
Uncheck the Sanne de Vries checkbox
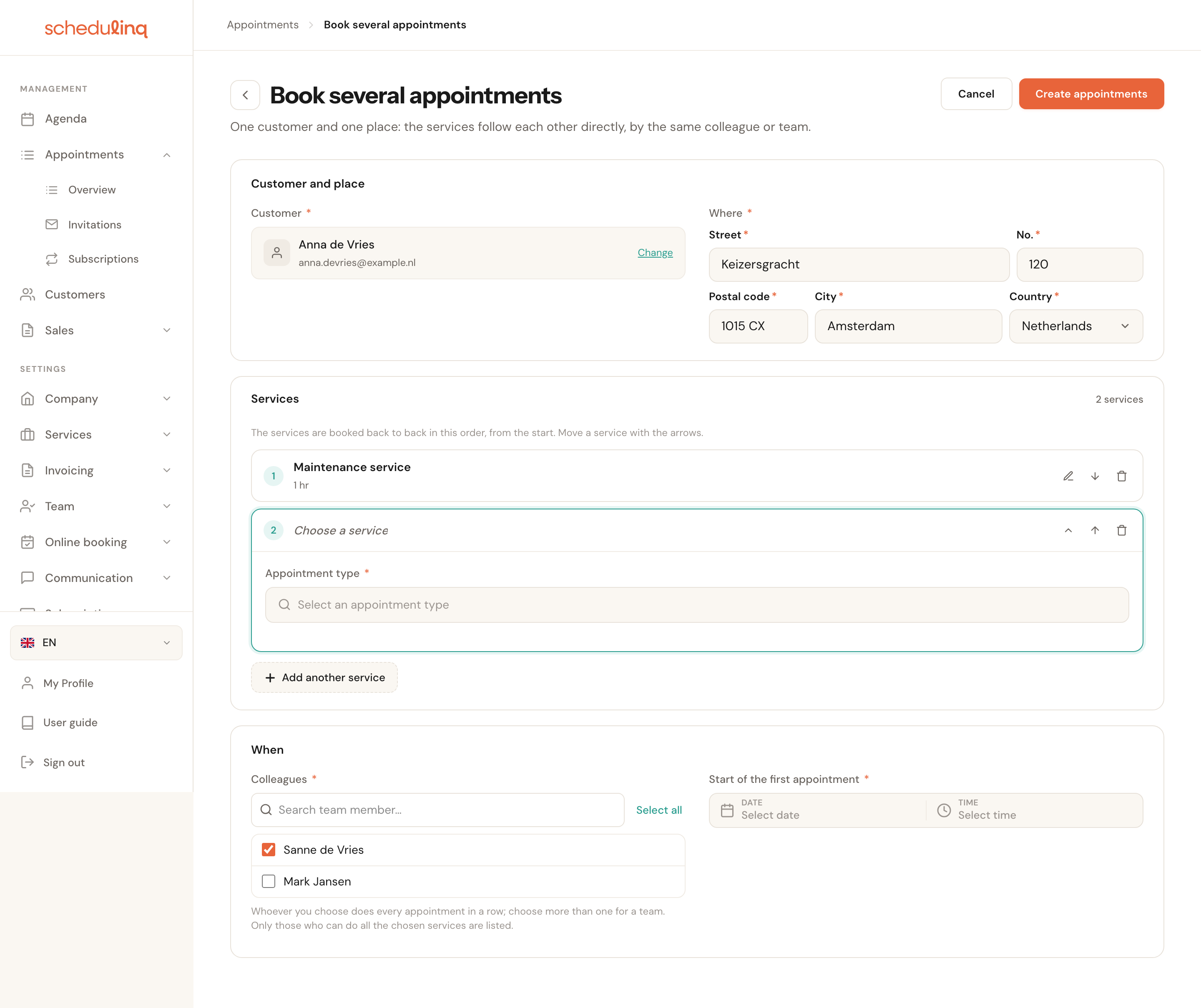point(268,850)
